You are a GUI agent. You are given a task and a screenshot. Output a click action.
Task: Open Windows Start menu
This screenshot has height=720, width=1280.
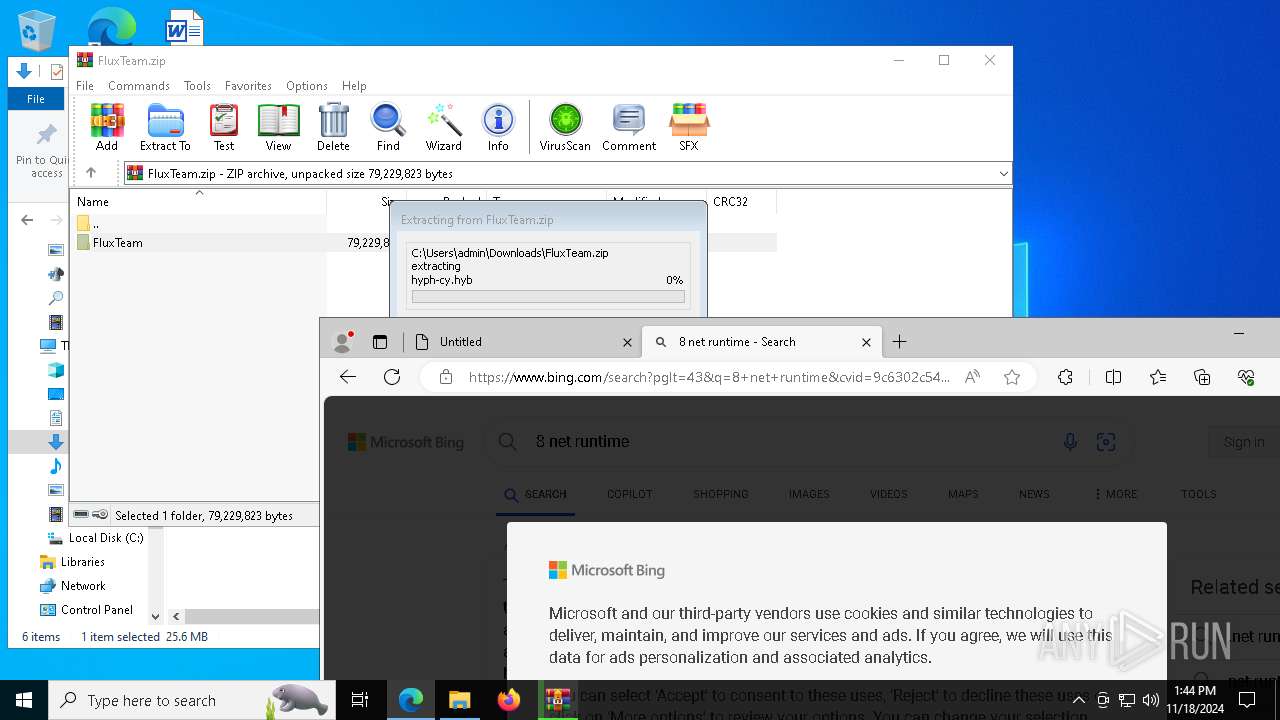tap(24, 700)
